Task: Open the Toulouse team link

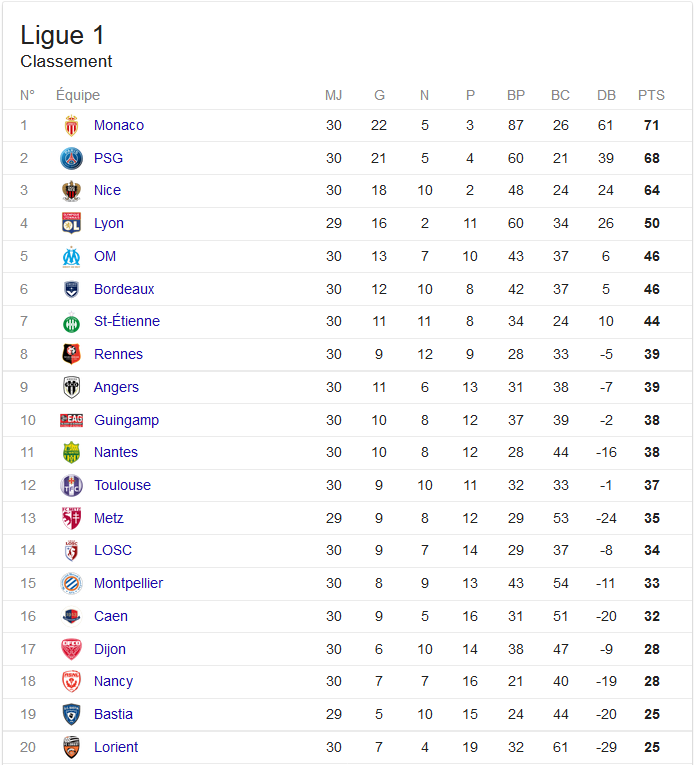Action: click(x=122, y=485)
